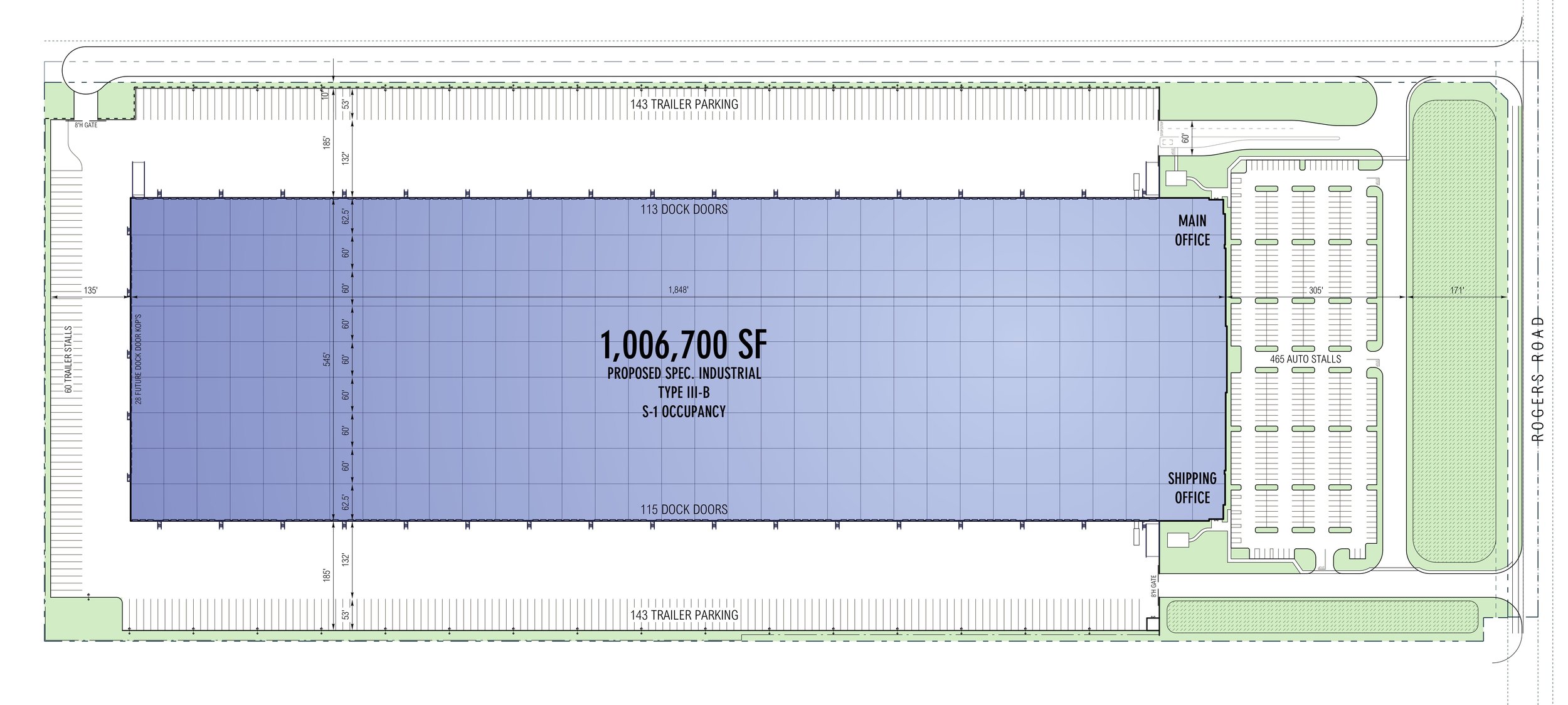The image size is (1568, 705).
Task: Click the 1,006,700 SF building area label
Action: coord(684,344)
